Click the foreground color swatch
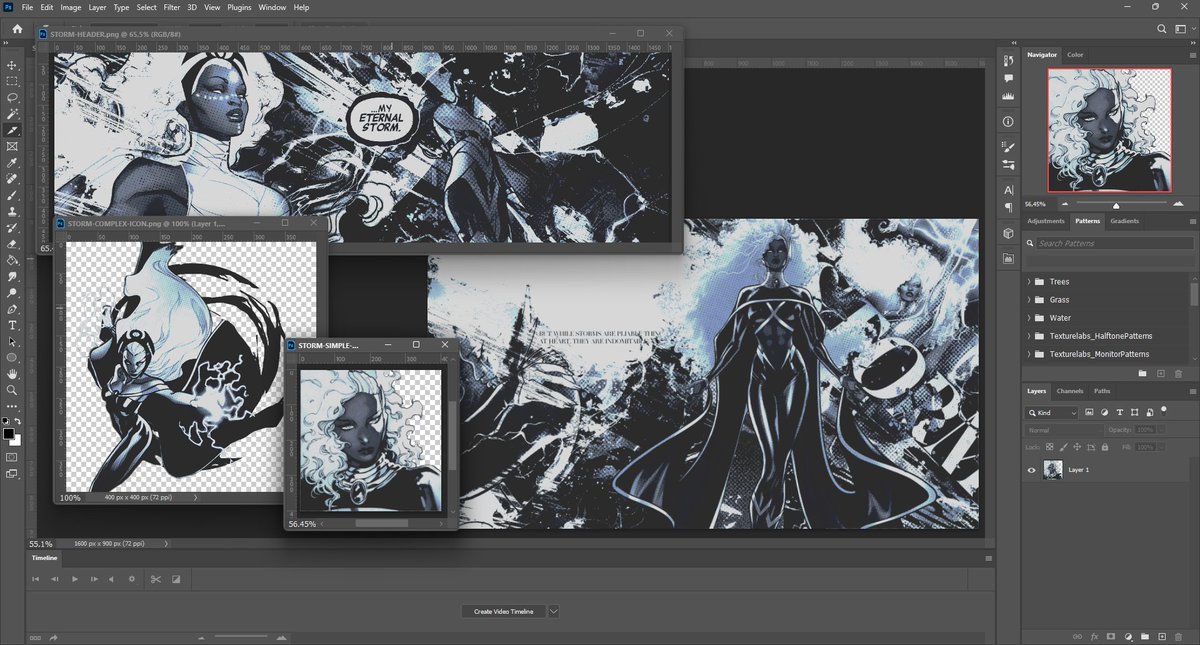Viewport: 1200px width, 645px height. (x=9, y=433)
